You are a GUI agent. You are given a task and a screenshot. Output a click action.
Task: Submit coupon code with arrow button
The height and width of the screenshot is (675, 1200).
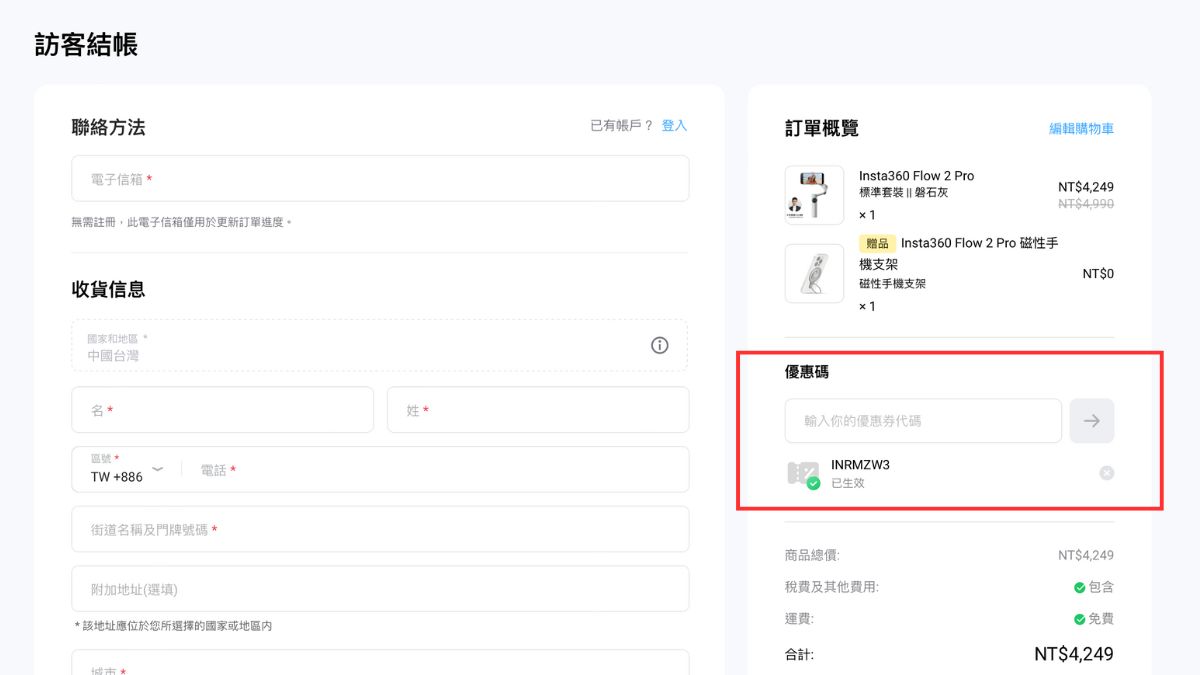click(1092, 421)
